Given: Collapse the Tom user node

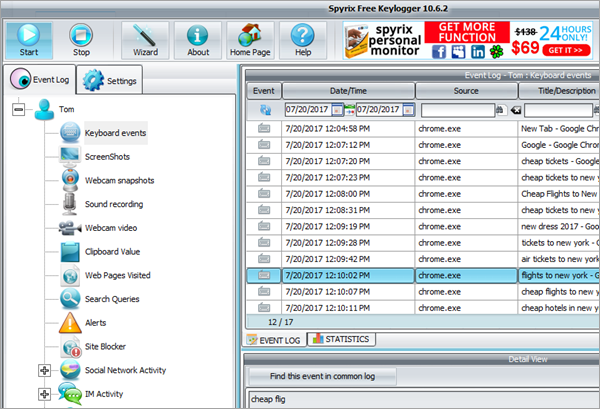Looking at the screenshot, I should click(x=18, y=109).
